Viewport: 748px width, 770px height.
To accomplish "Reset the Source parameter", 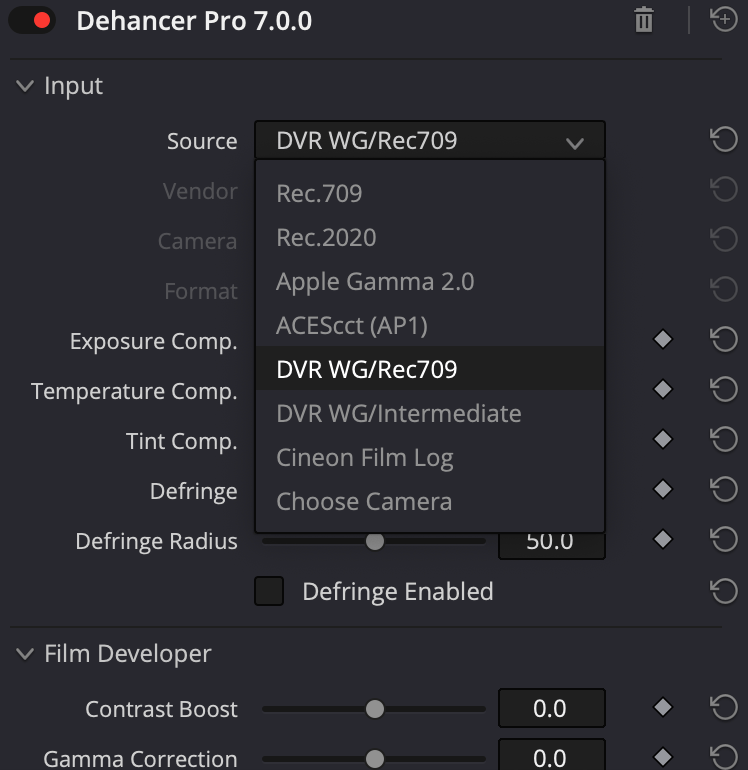I will click(x=724, y=140).
